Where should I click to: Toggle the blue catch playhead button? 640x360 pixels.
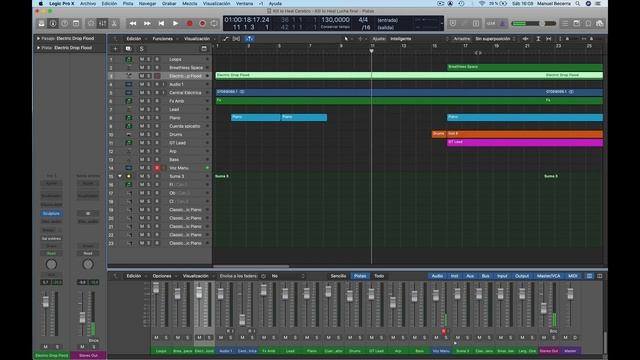[x=249, y=39]
